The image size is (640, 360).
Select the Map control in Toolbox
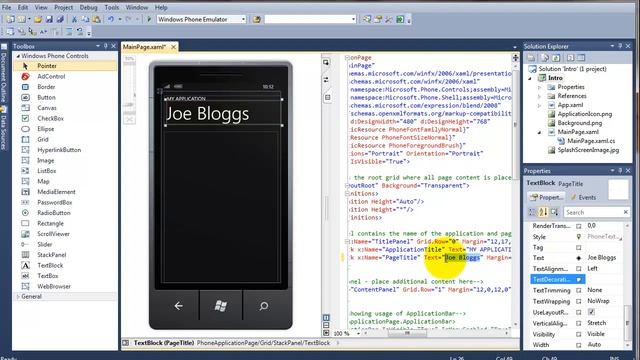click(65, 181)
